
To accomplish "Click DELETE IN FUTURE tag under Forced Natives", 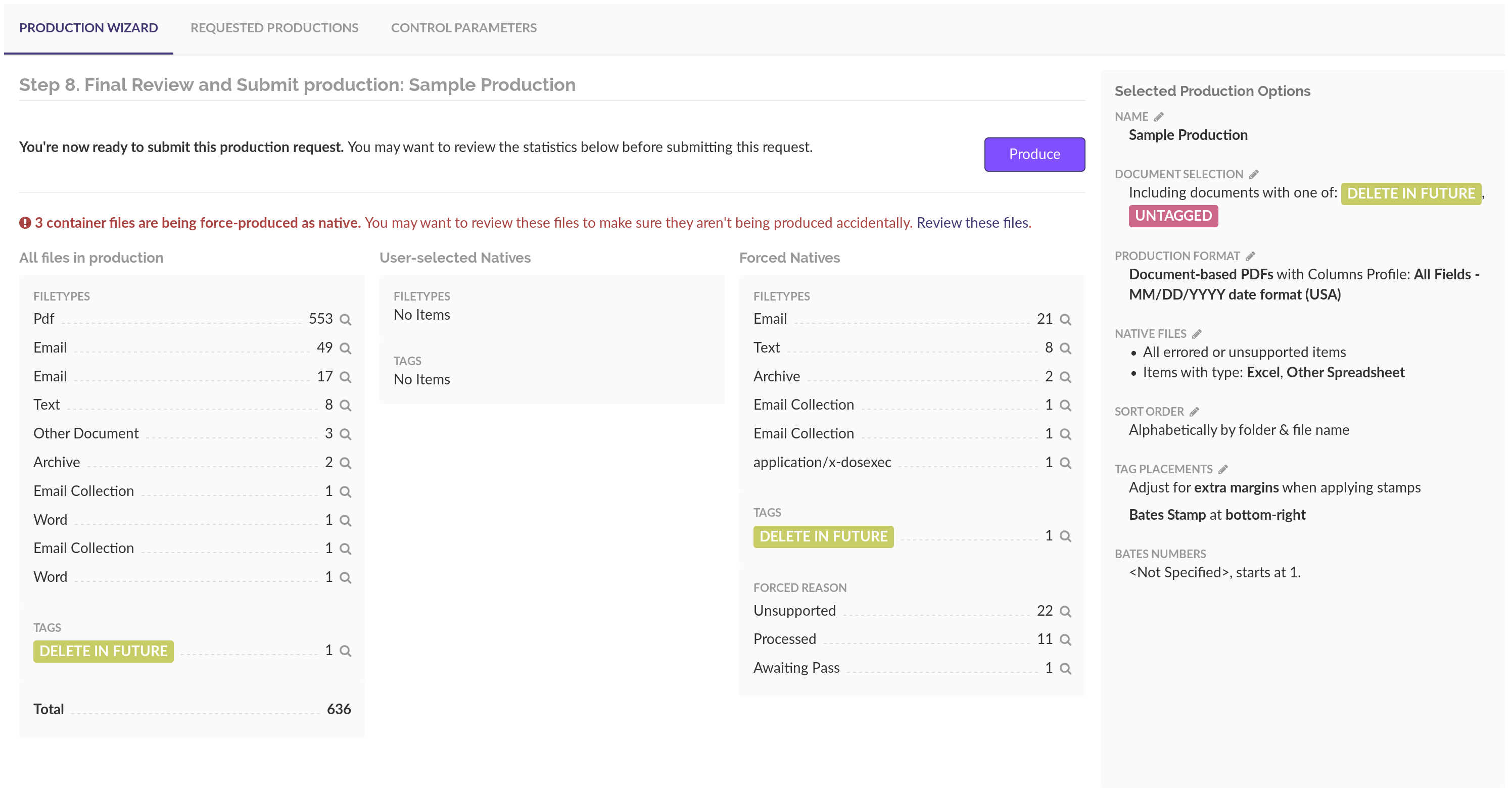I will pyautogui.click(x=823, y=536).
